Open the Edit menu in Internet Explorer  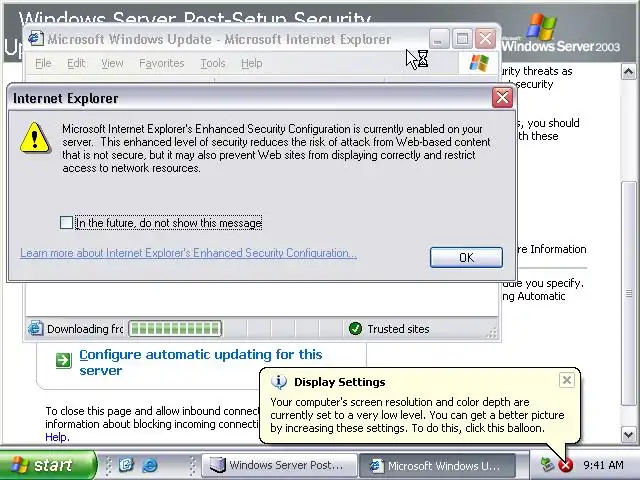[76, 63]
